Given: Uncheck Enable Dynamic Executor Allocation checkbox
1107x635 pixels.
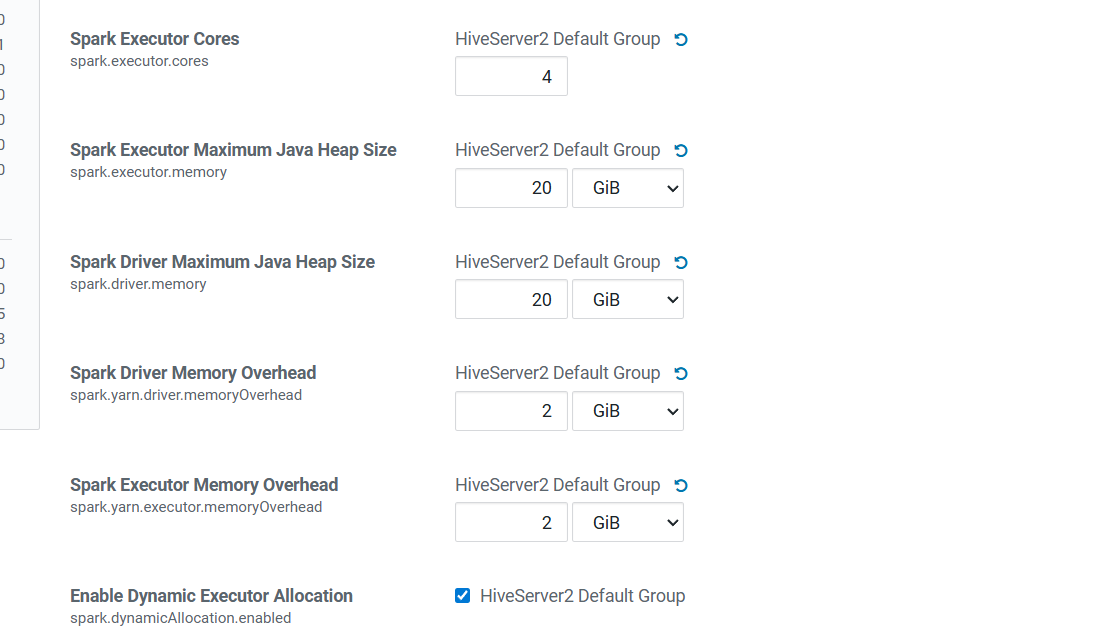Looking at the screenshot, I should point(462,596).
